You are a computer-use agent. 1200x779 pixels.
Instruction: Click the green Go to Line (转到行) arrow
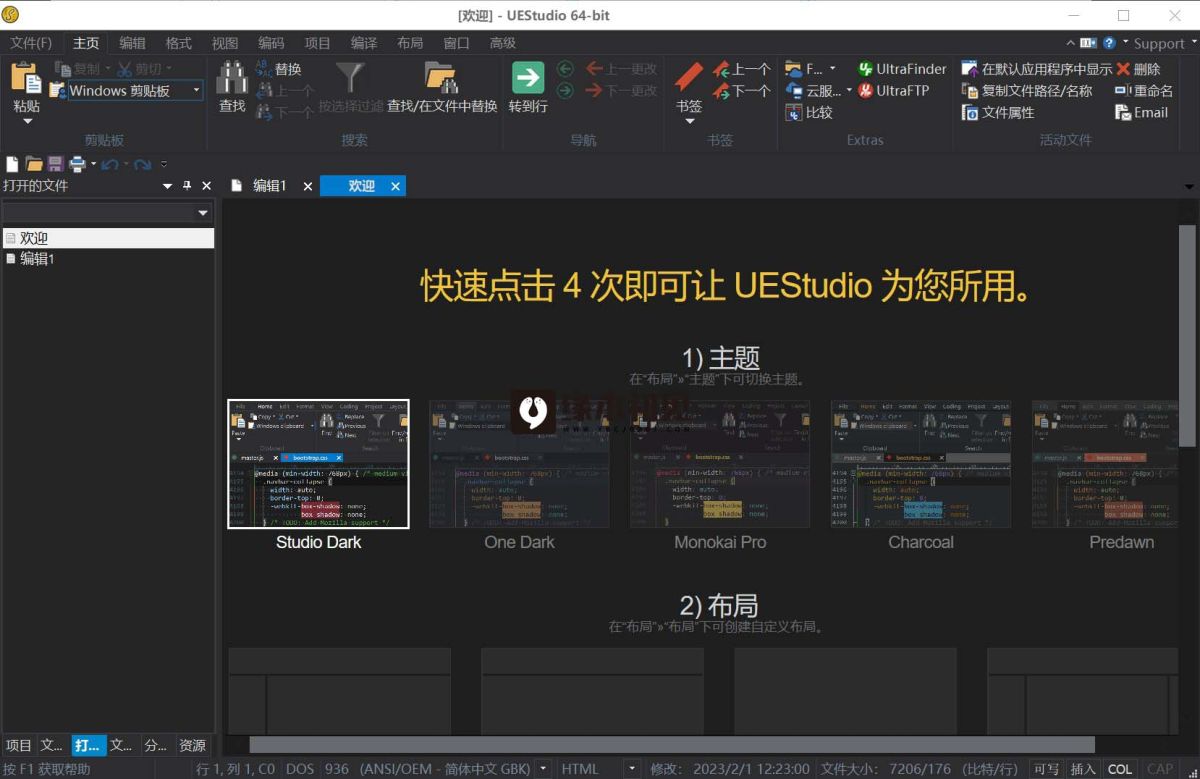527,78
